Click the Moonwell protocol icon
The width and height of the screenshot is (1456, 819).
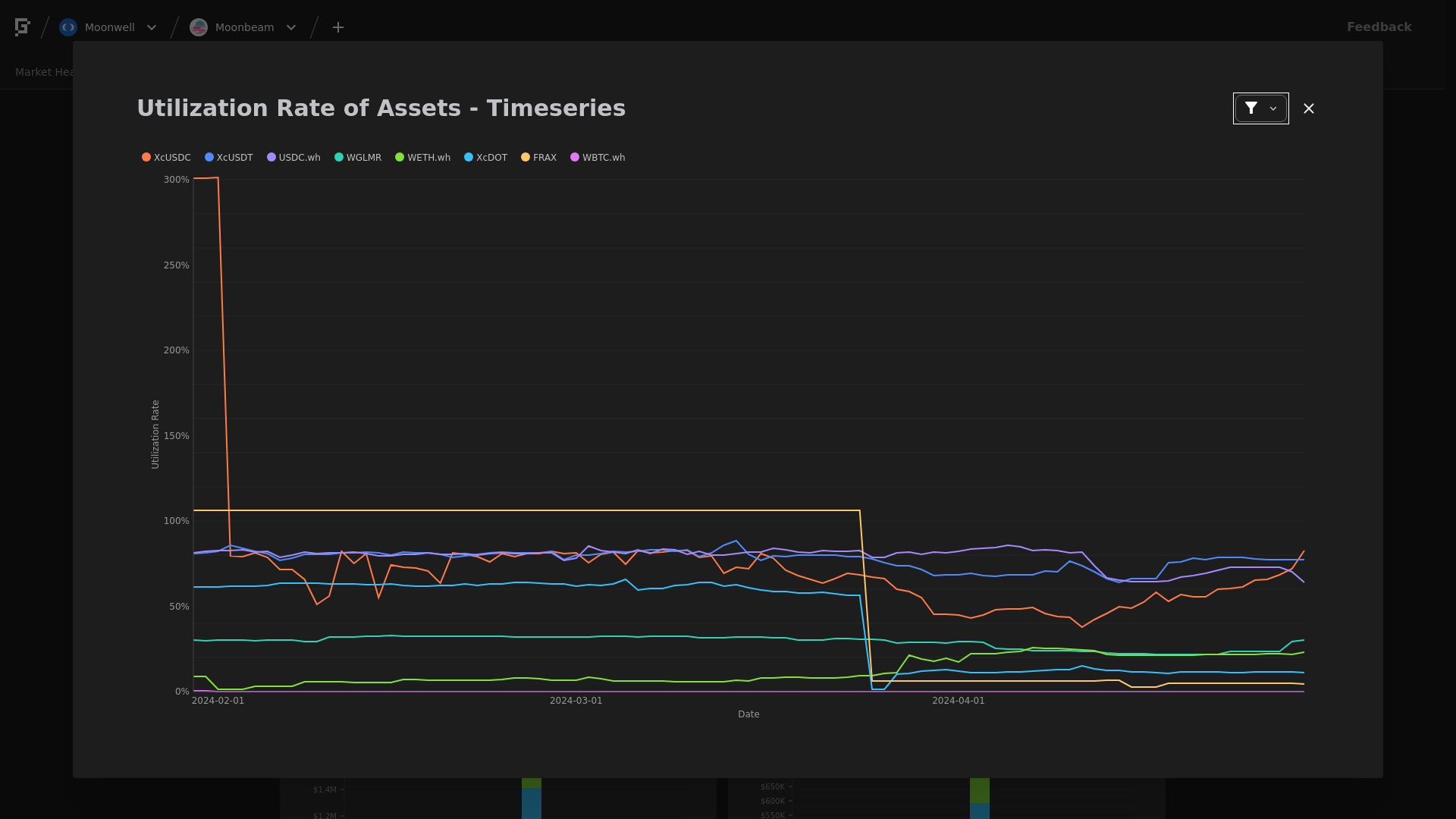point(68,27)
